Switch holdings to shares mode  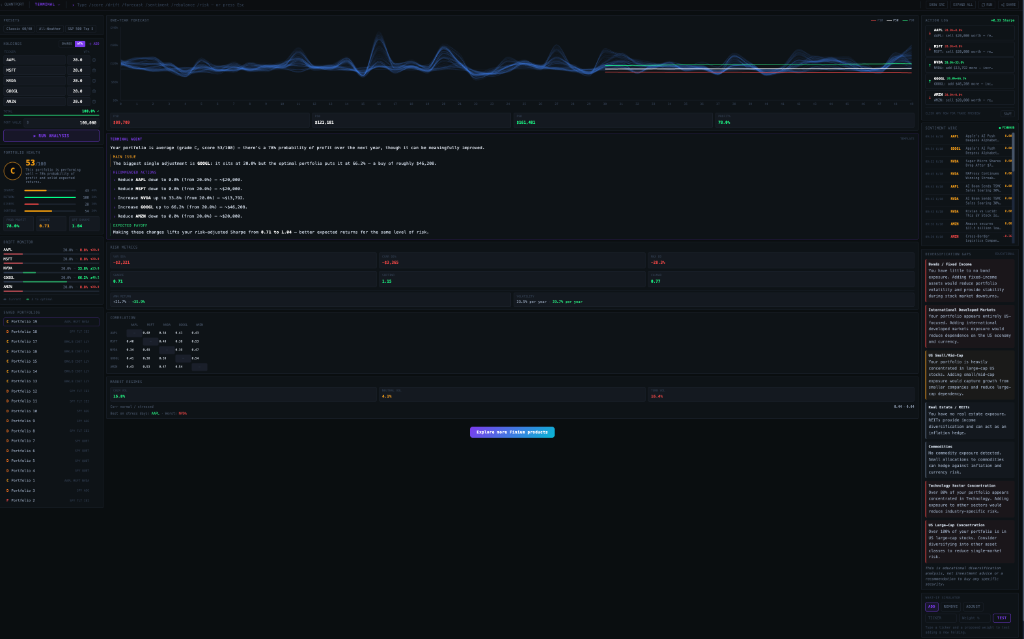[67, 44]
